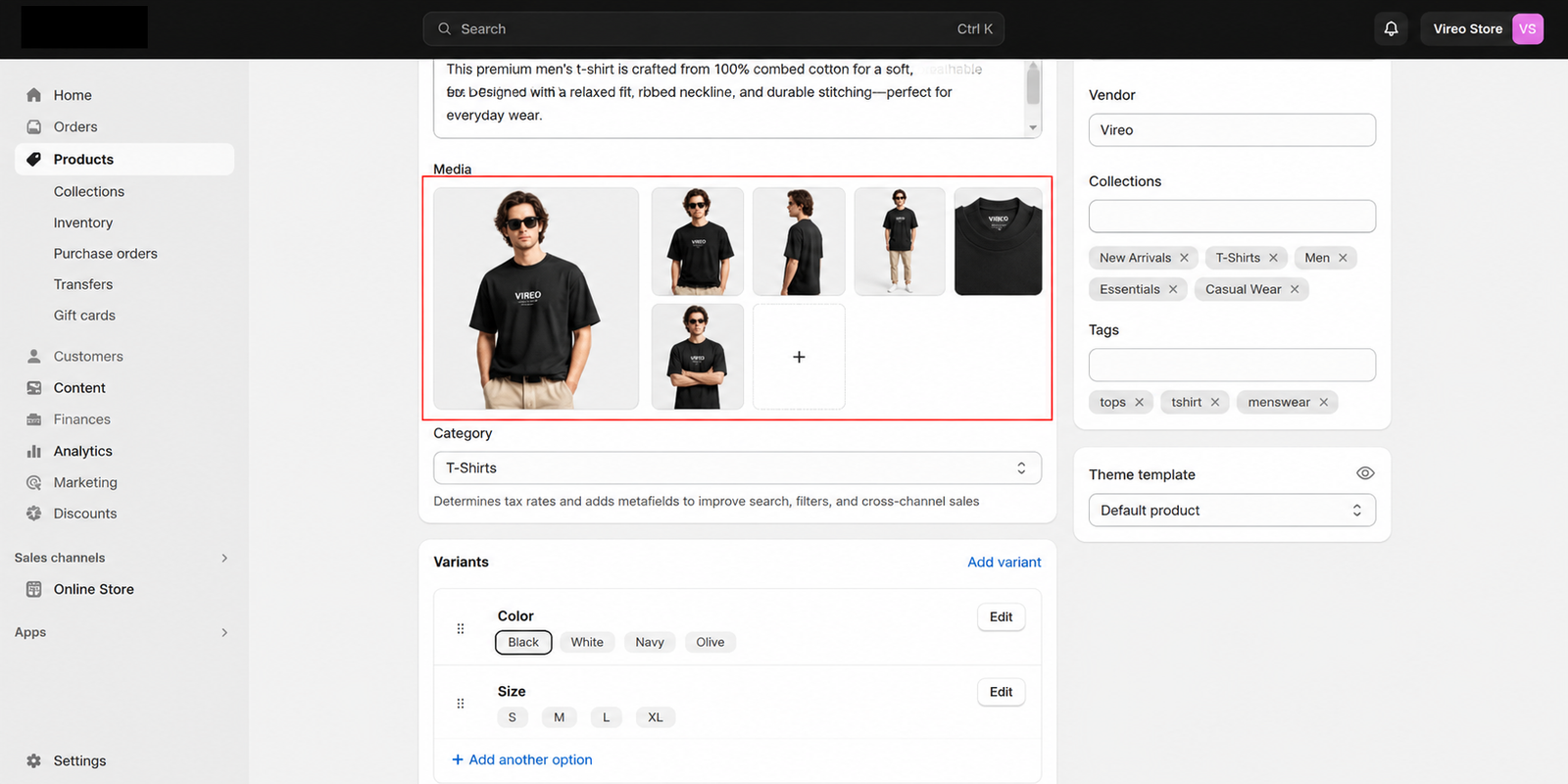
Task: Edit the Color option
Action: click(x=1001, y=616)
